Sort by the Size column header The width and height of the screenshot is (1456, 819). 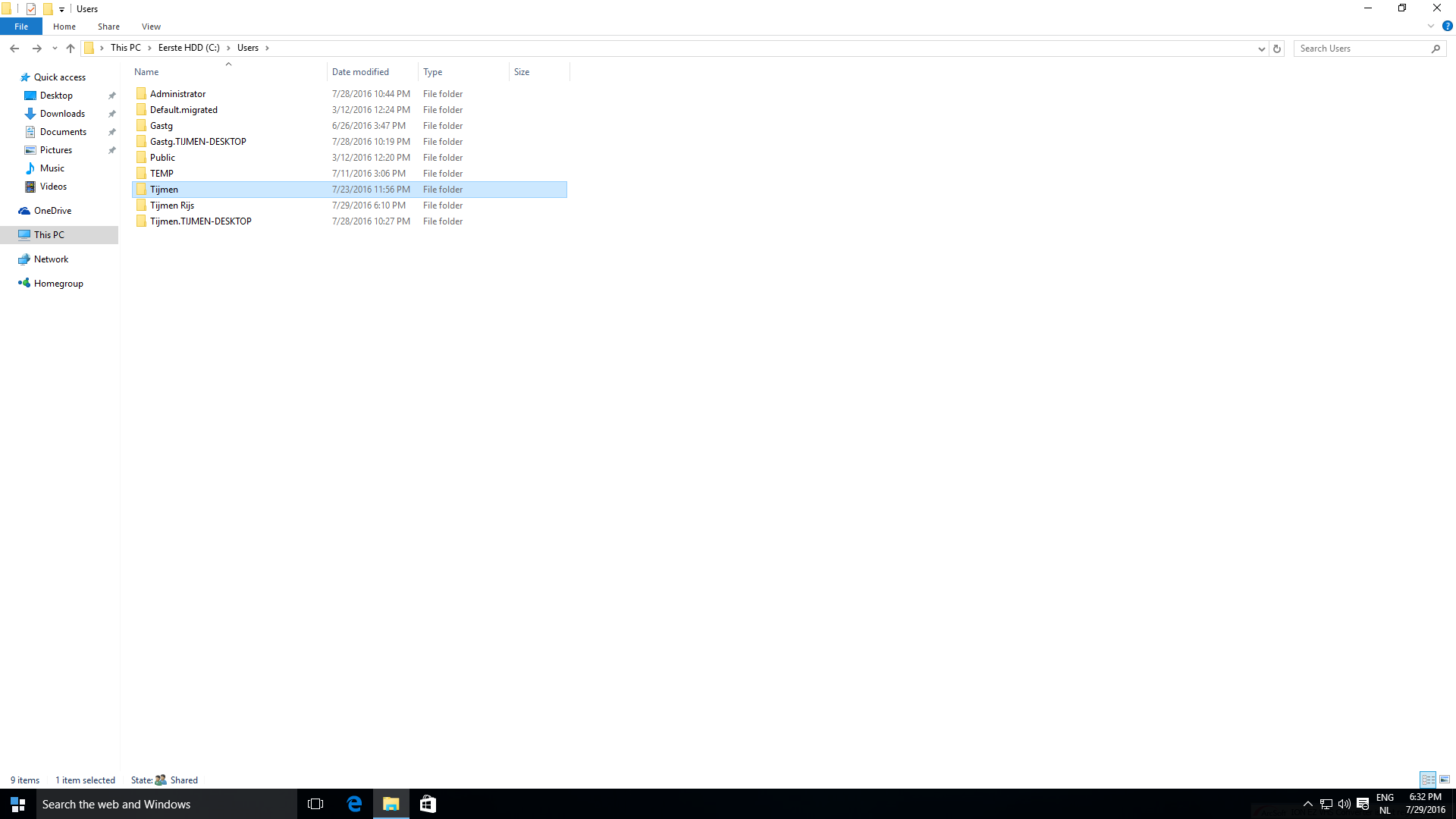539,72
